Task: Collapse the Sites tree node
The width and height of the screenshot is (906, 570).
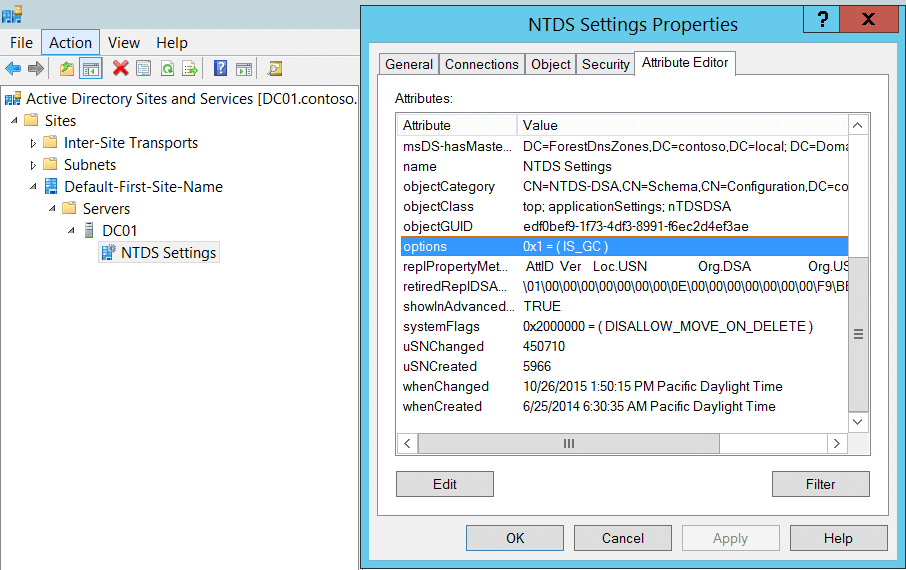Action: tap(15, 121)
